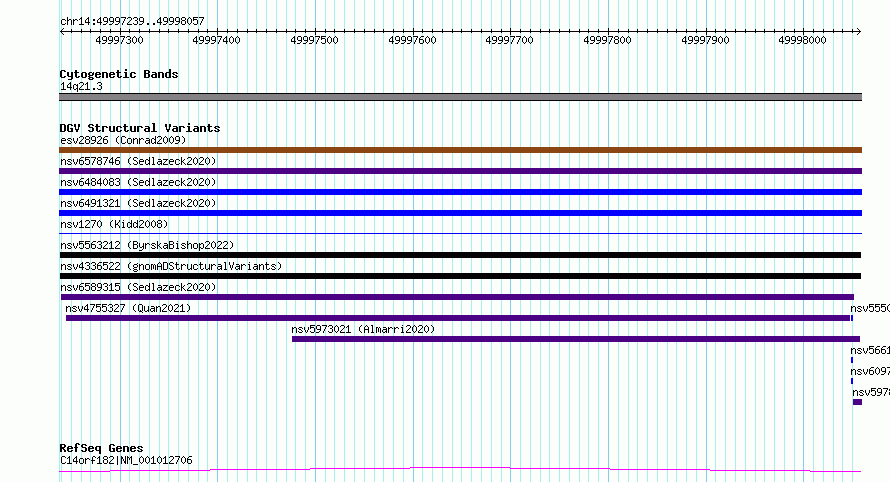Click the nsv5973021 (Almarri2020) label
The height and width of the screenshot is (482, 890).
[363, 329]
